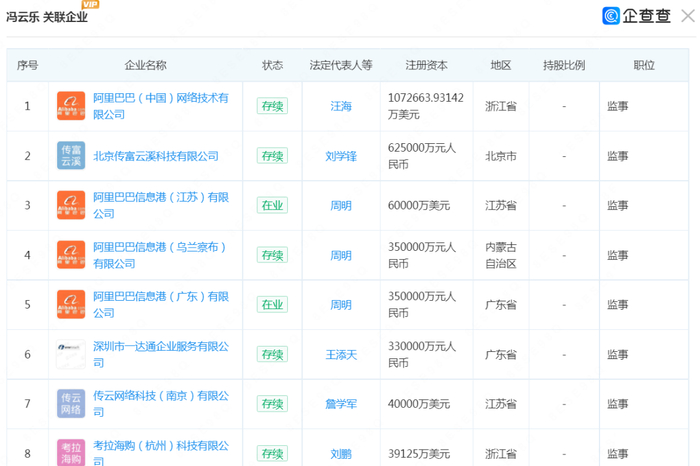Click the 传云网络 company logo icon

71,404
